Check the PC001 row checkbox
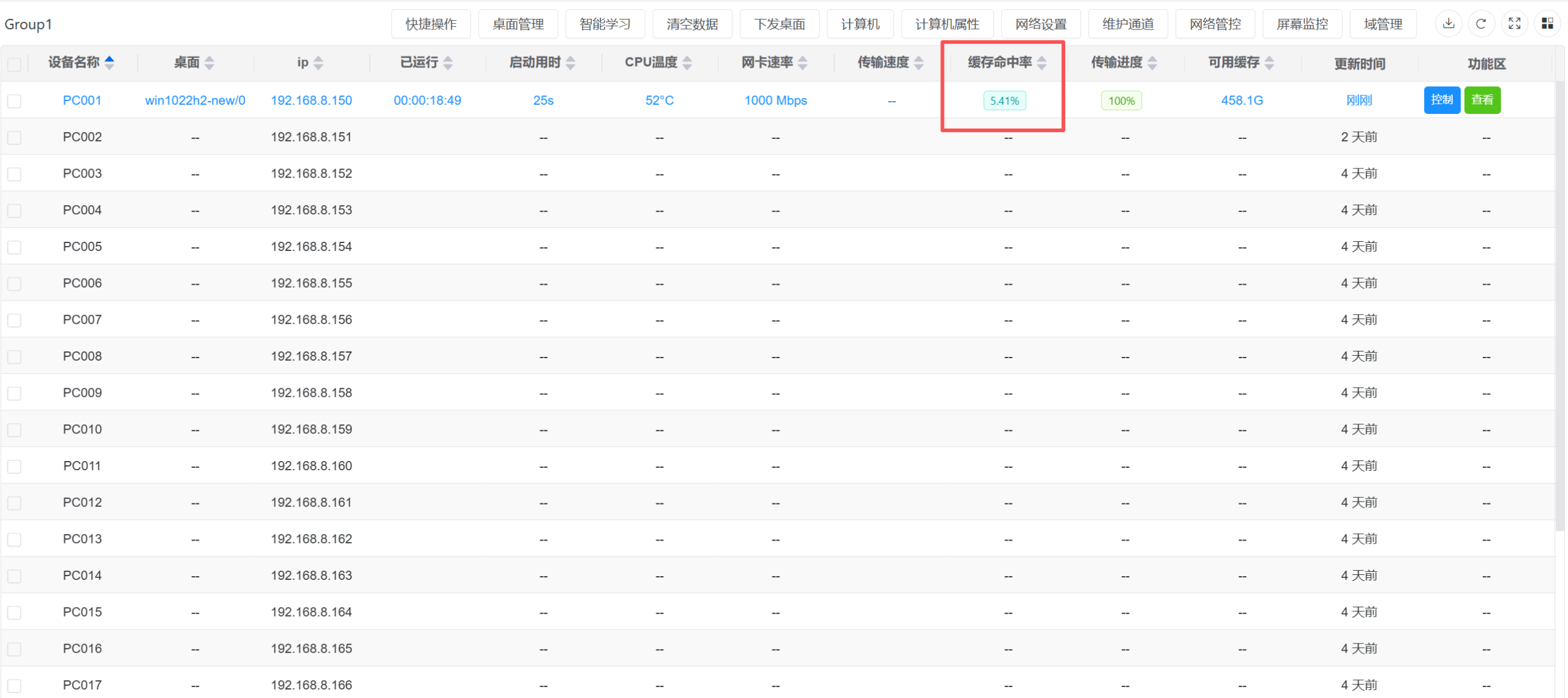1568x698 pixels. pyautogui.click(x=15, y=101)
